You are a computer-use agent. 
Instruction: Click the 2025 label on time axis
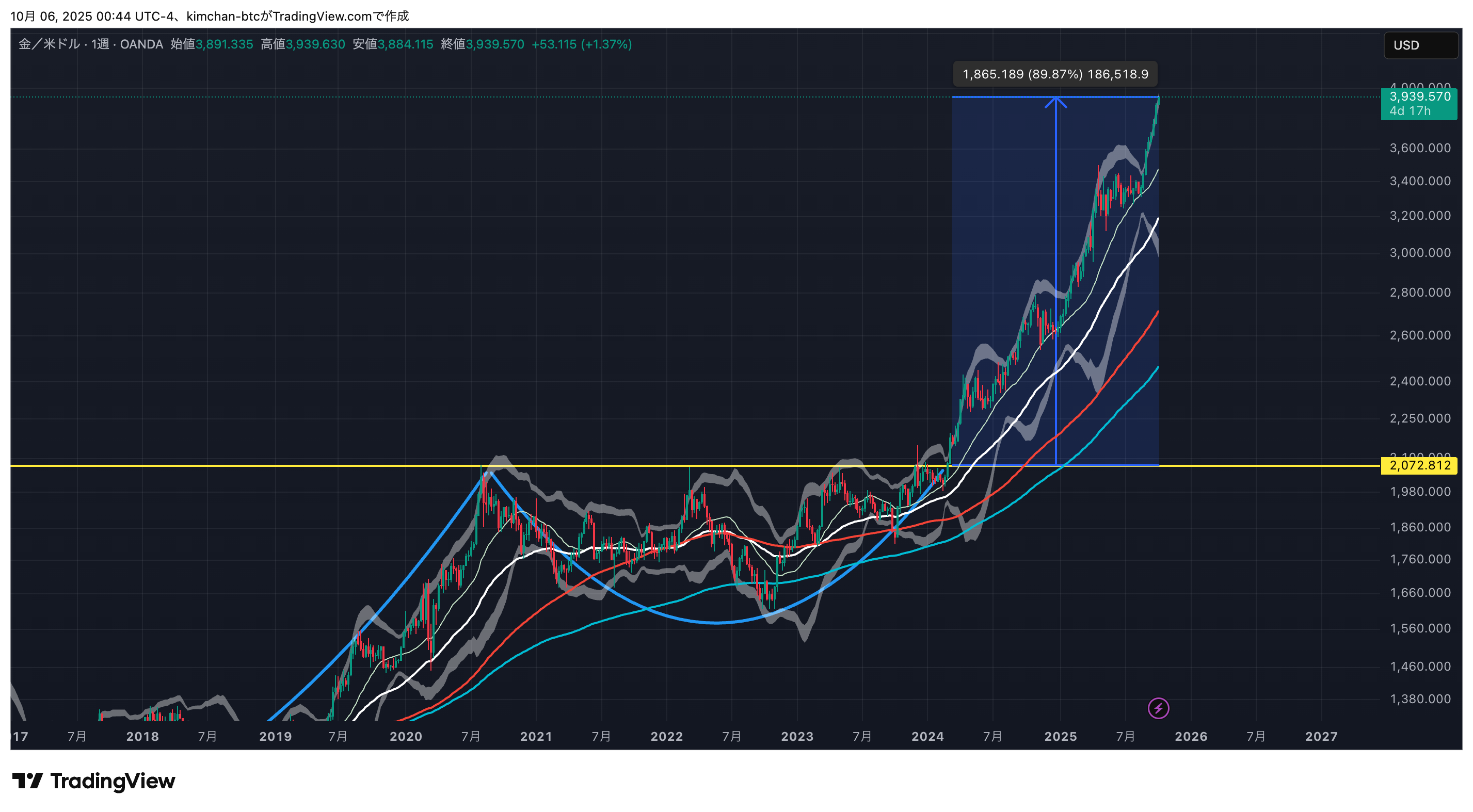tap(1060, 736)
